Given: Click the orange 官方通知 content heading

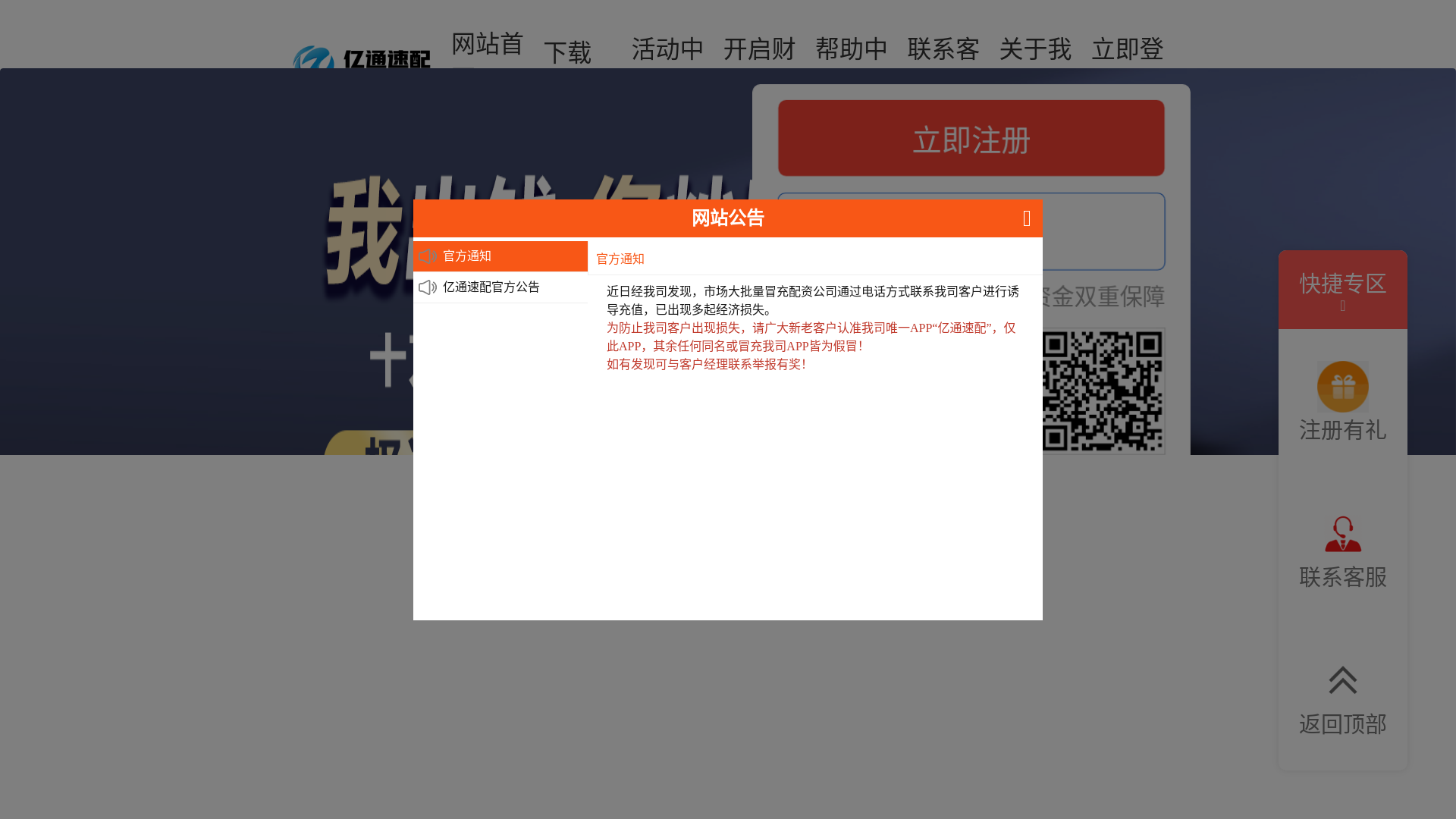Looking at the screenshot, I should (x=620, y=259).
